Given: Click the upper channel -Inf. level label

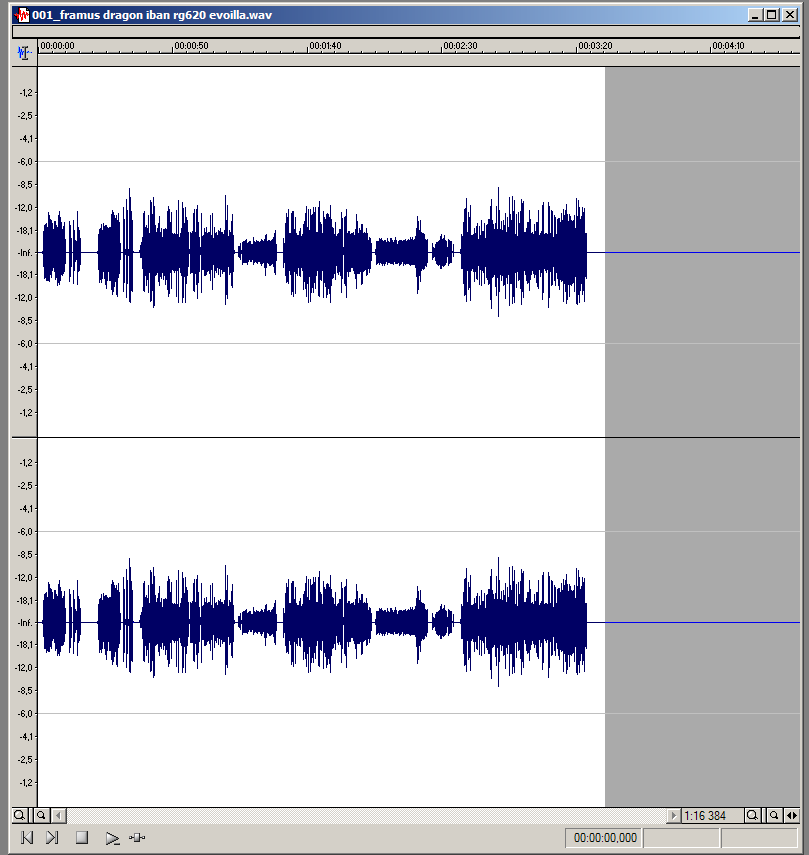Looking at the screenshot, I should 25,253.
